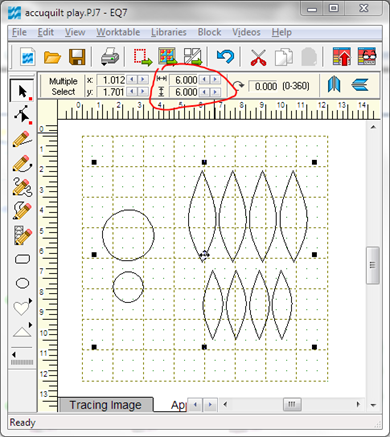Decrease x value with left stepper arrow
This screenshot has width=390, height=437.
(x=132, y=80)
